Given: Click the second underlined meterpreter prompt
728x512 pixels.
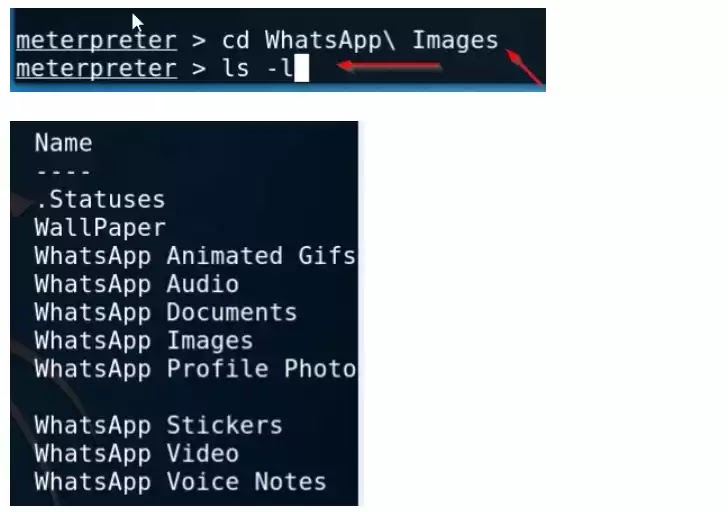Looking at the screenshot, I should [96, 69].
